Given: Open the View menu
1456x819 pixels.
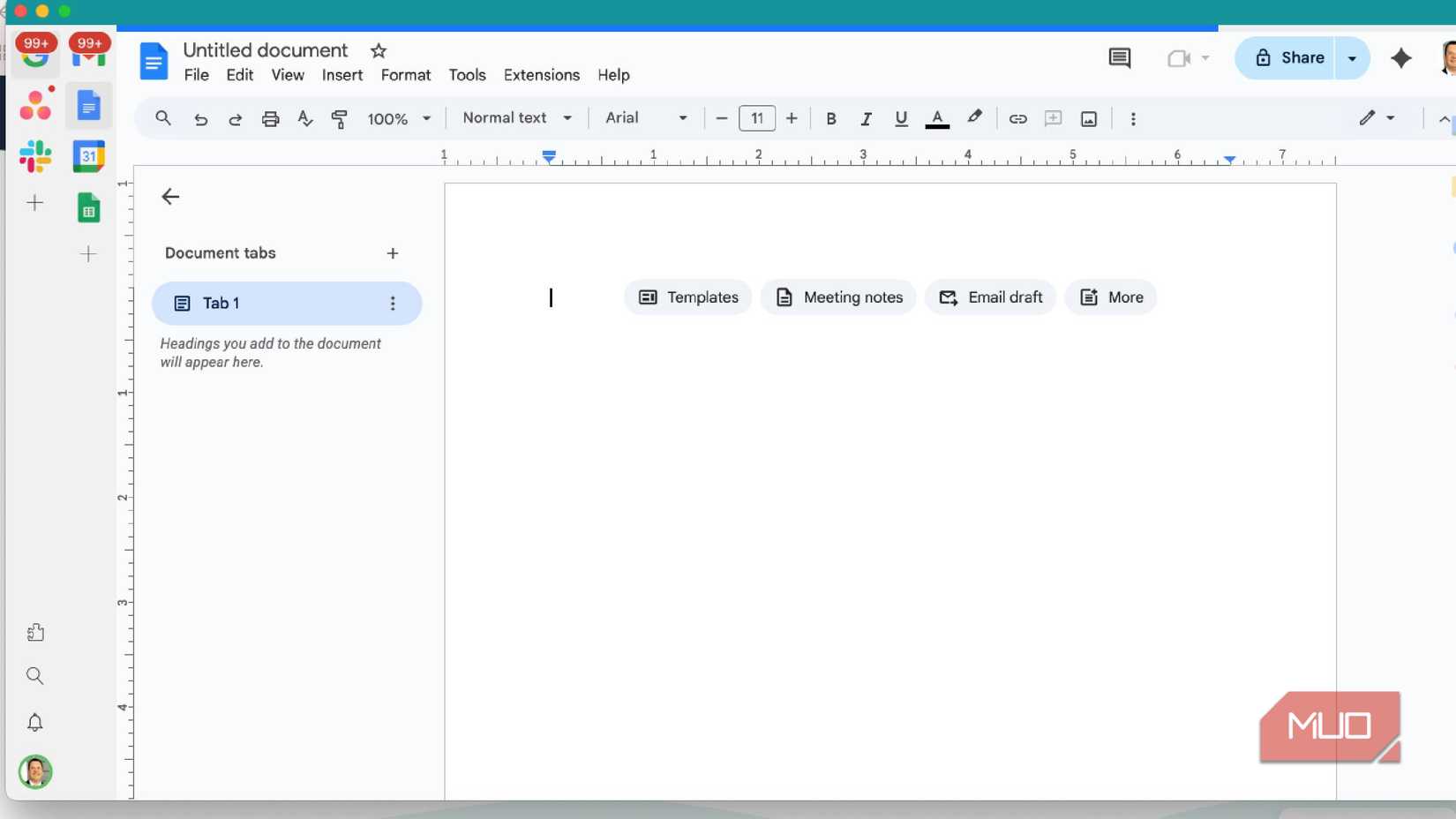Looking at the screenshot, I should (288, 75).
